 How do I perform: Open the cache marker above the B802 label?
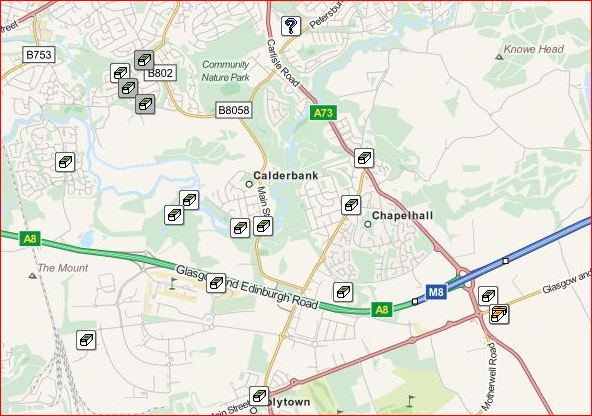[144, 60]
